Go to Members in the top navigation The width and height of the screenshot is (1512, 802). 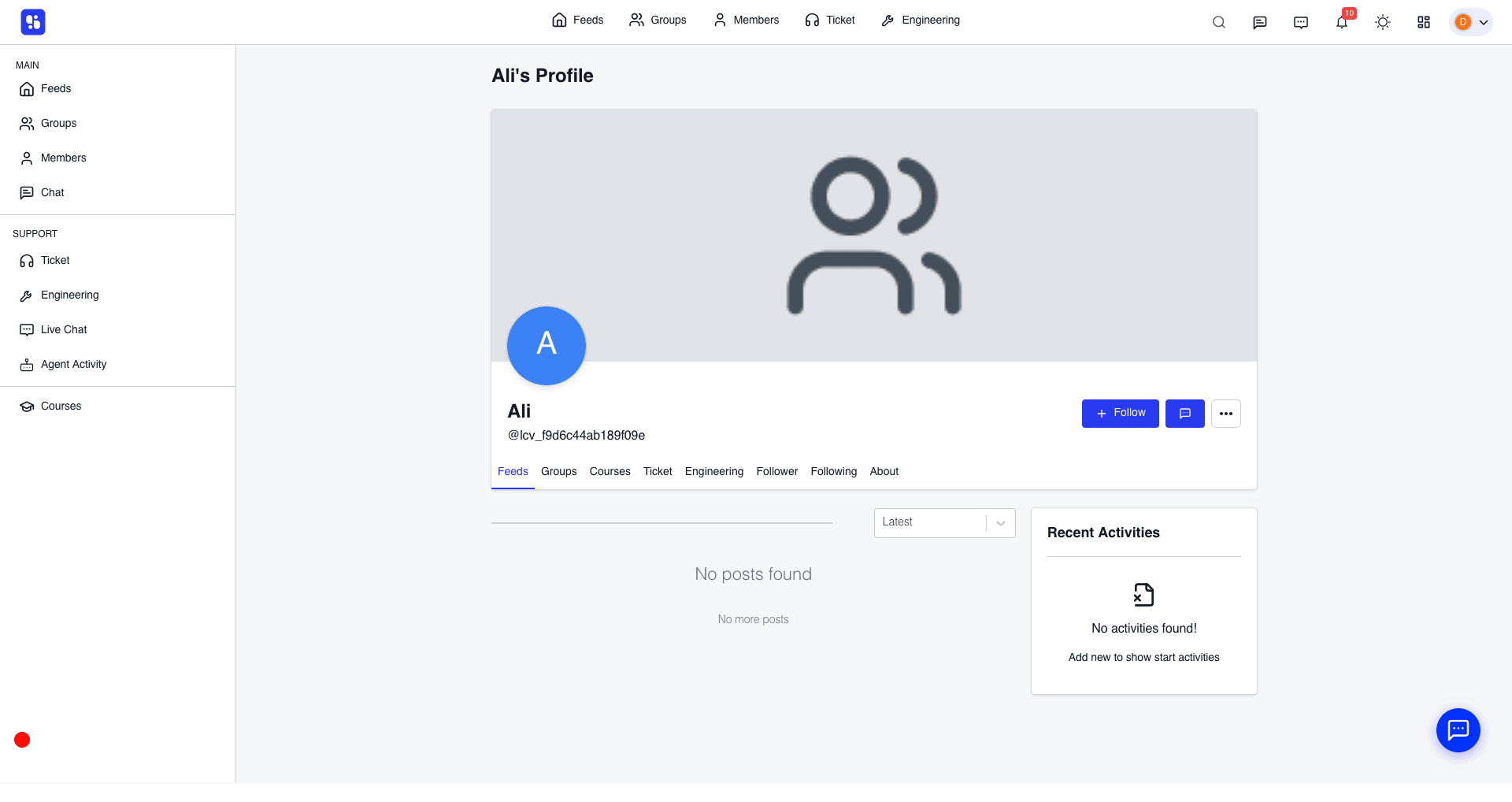point(746,20)
